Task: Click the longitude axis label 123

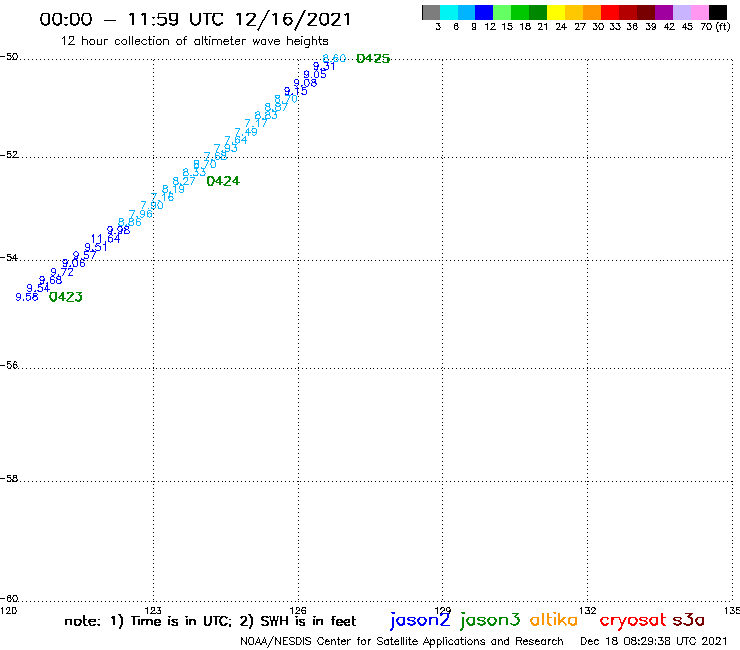Action: (x=153, y=611)
